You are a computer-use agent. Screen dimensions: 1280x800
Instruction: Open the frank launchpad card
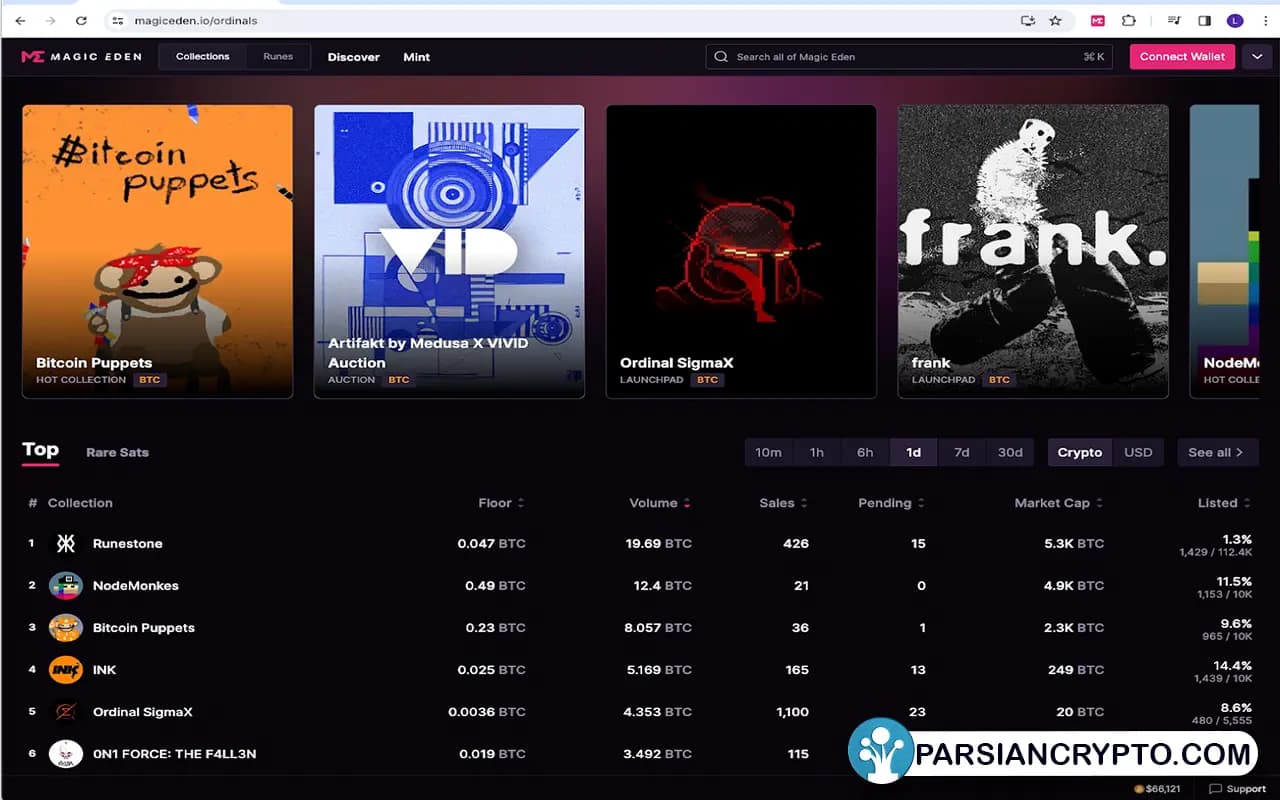[1032, 252]
